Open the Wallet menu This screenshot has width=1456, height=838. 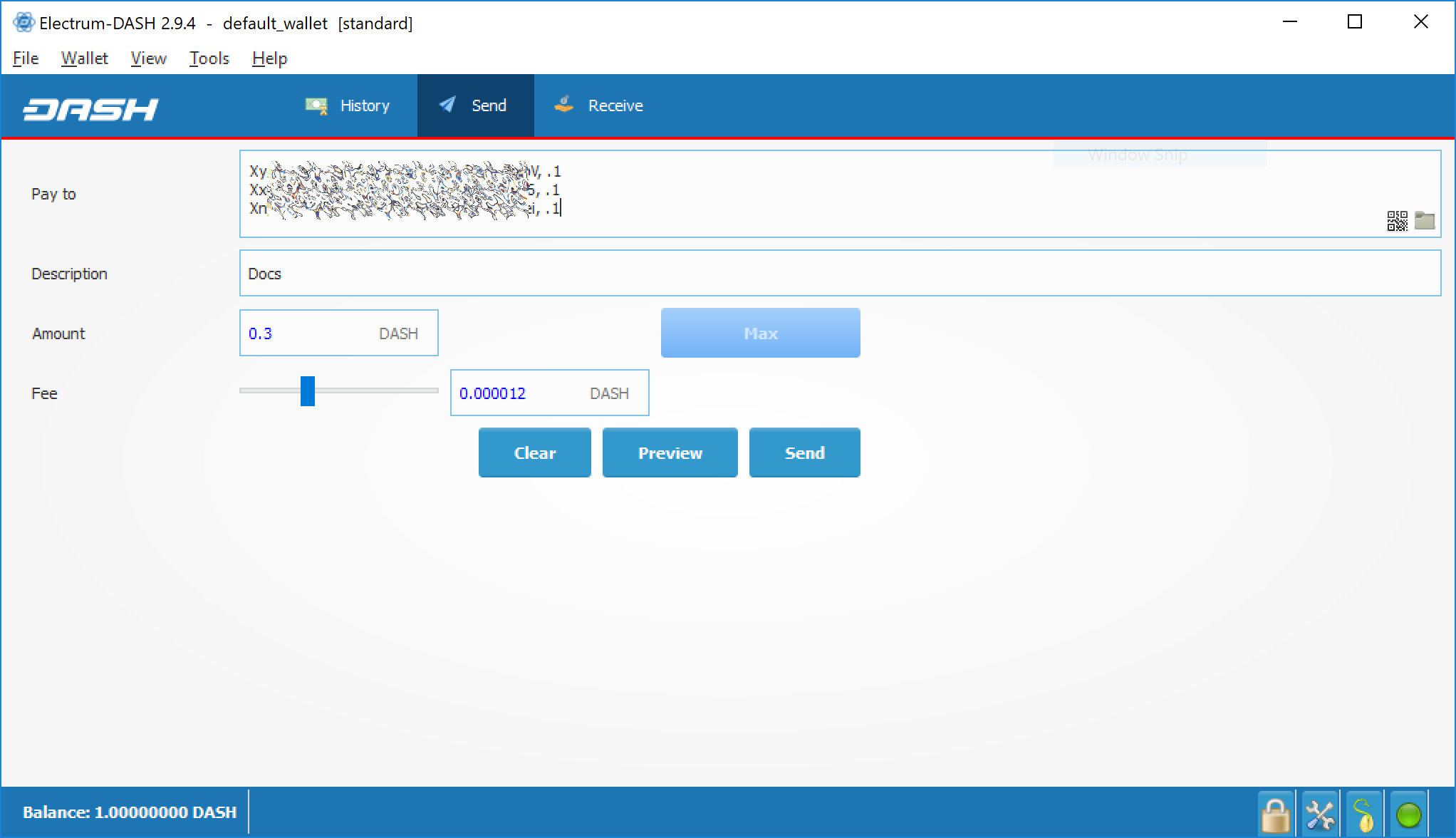(84, 58)
